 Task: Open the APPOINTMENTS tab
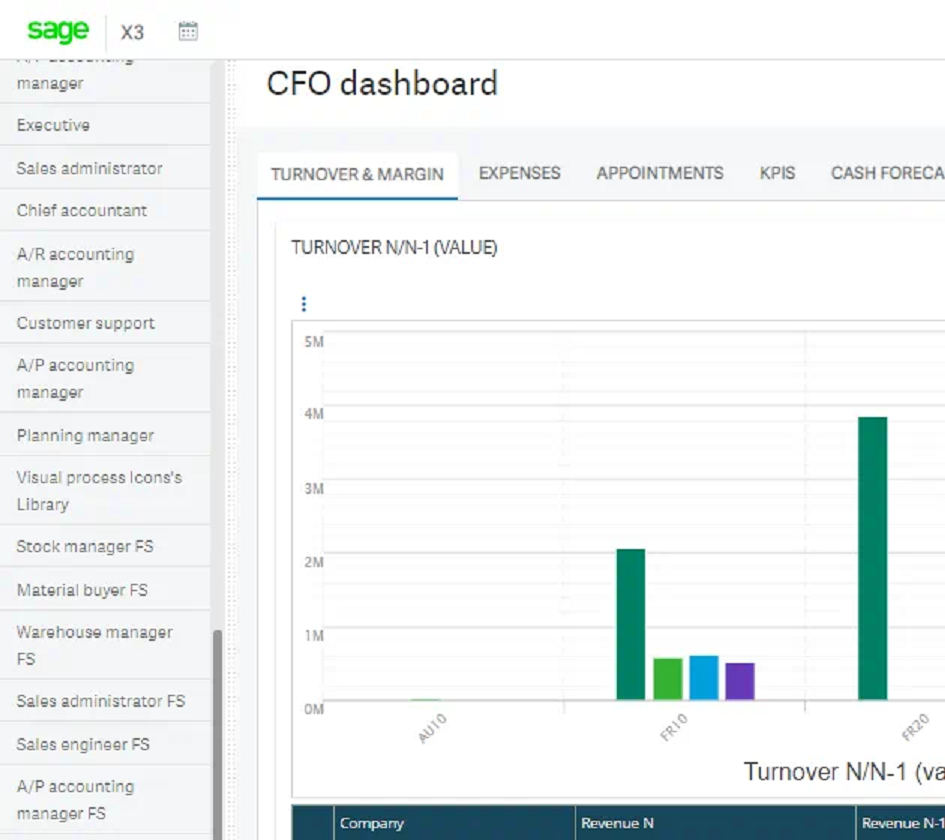pos(659,172)
